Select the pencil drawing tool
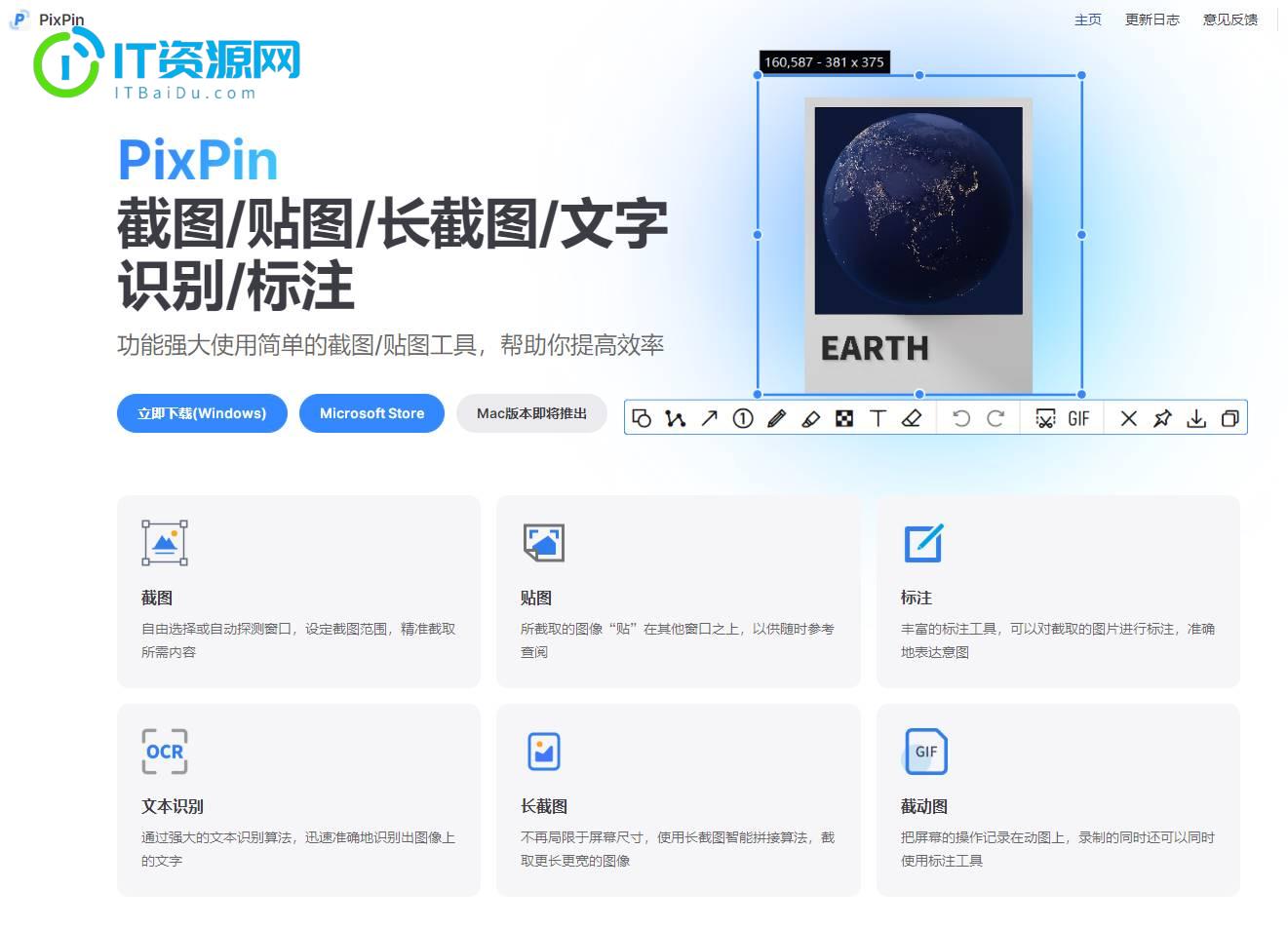 click(x=777, y=418)
